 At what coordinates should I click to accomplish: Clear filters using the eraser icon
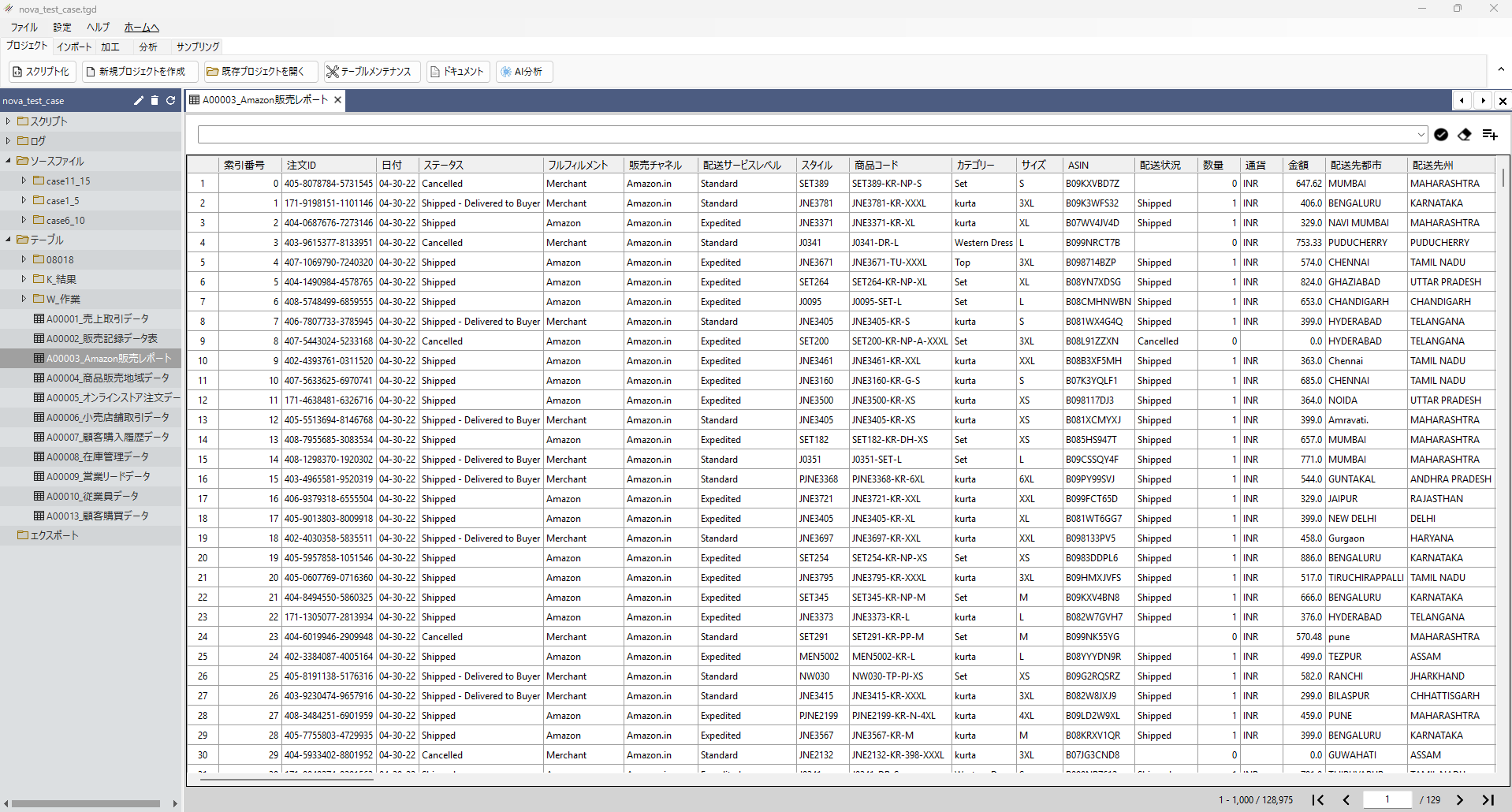1465,135
